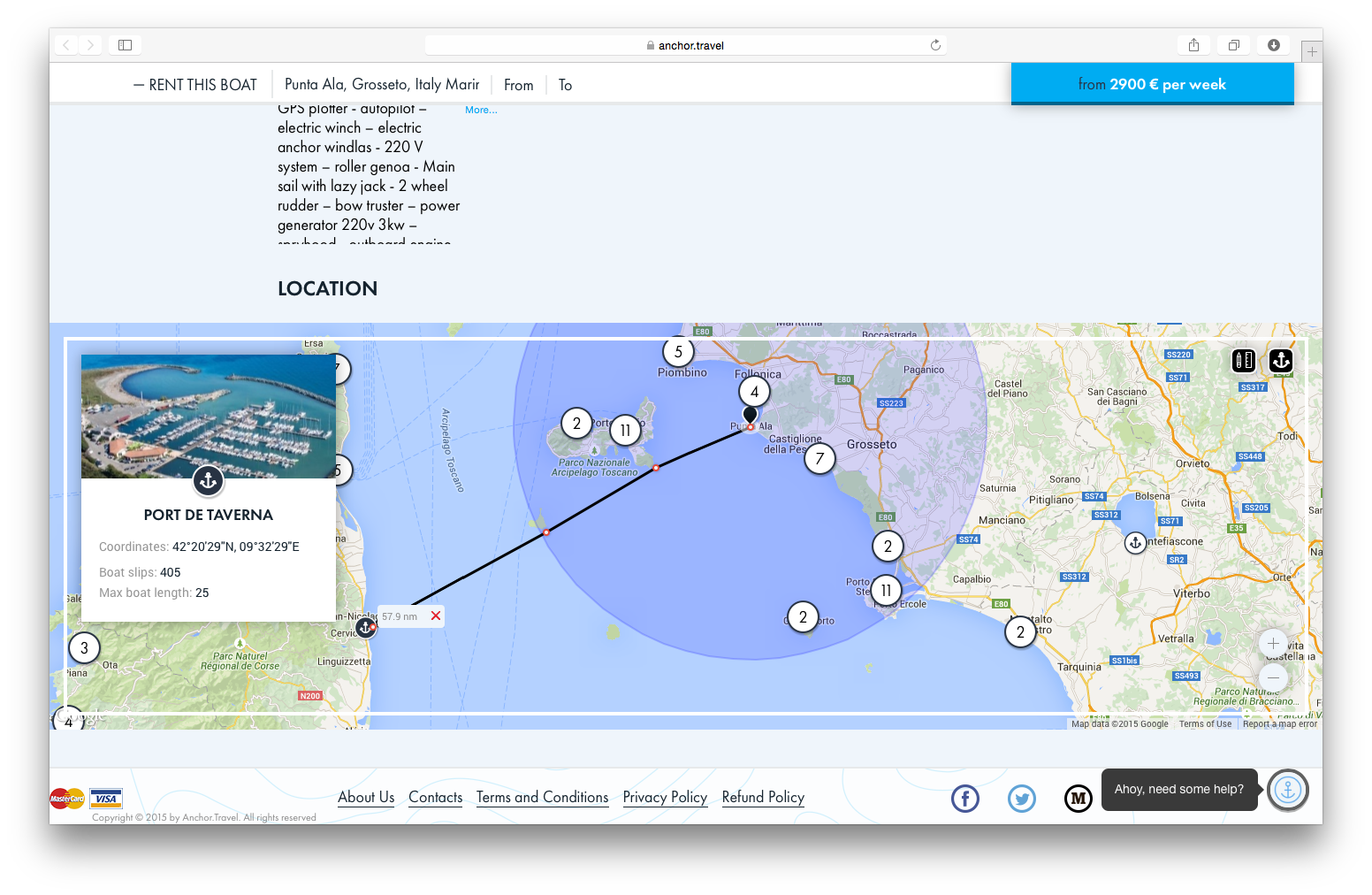Image resolution: width=1372 pixels, height=895 pixels.
Task: Click the Visa logo
Action: (x=106, y=799)
